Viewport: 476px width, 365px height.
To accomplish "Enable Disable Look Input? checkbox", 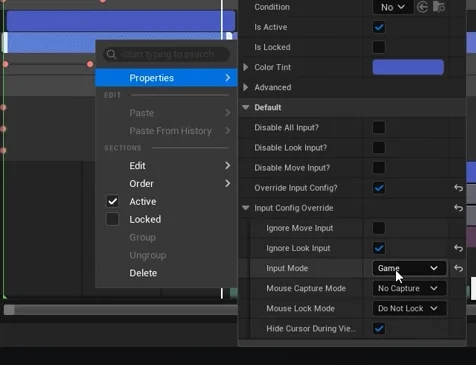I will click(379, 147).
